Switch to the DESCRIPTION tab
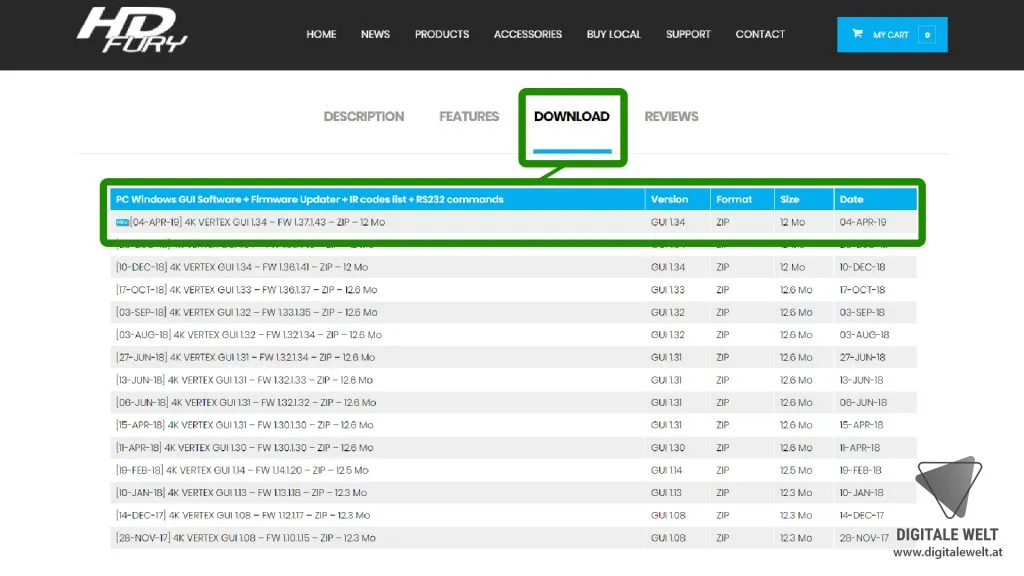The height and width of the screenshot is (576, 1024). tap(364, 116)
